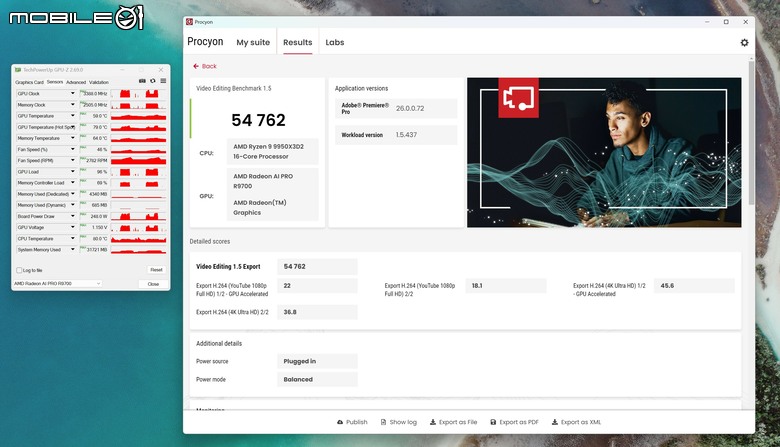
Task: Open Procyon settings gear icon
Action: pos(744,43)
